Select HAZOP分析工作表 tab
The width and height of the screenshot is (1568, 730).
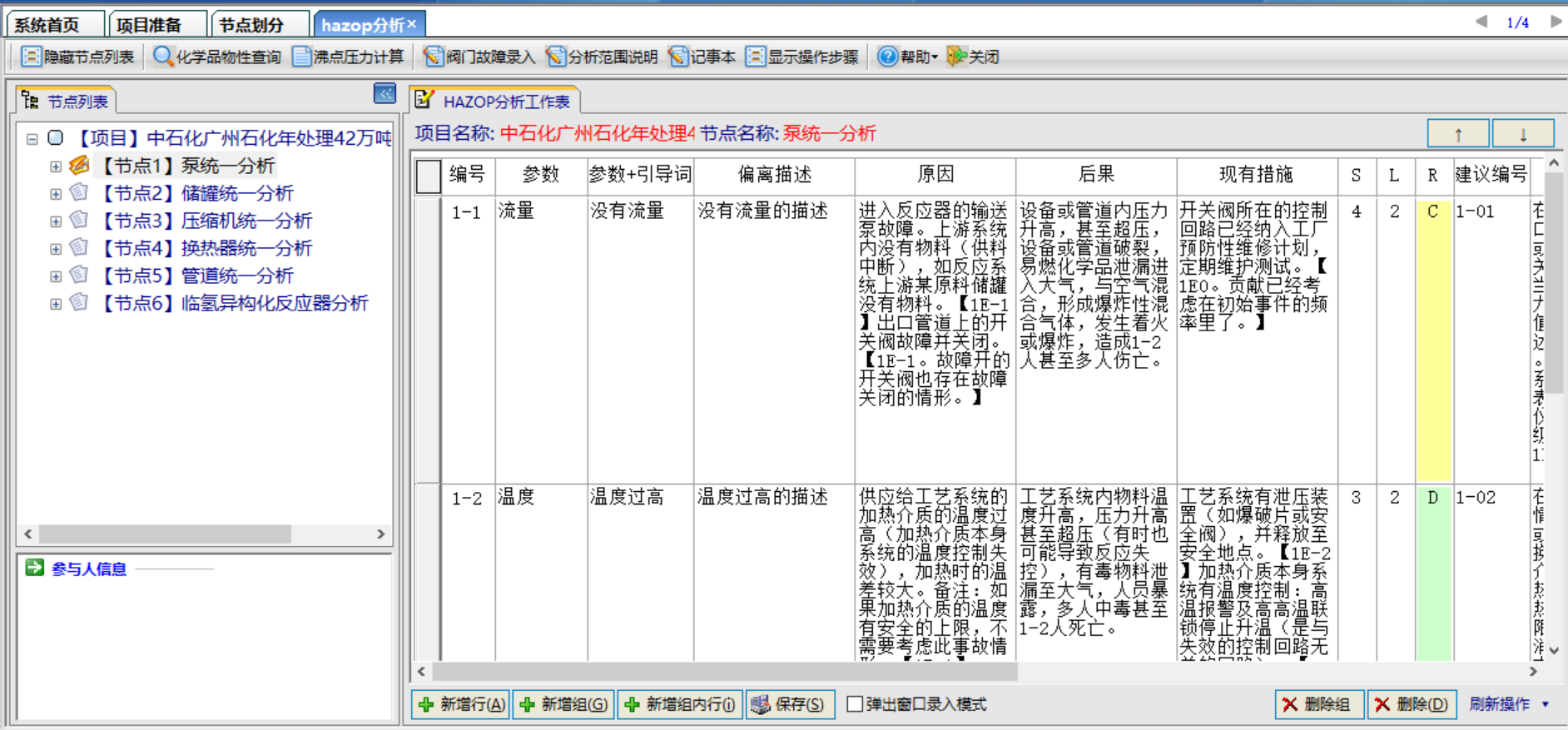pyautogui.click(x=495, y=101)
